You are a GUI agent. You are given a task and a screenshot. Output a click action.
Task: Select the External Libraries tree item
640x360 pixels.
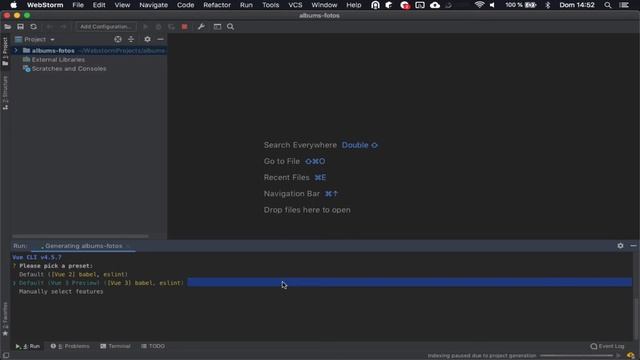(x=58, y=60)
